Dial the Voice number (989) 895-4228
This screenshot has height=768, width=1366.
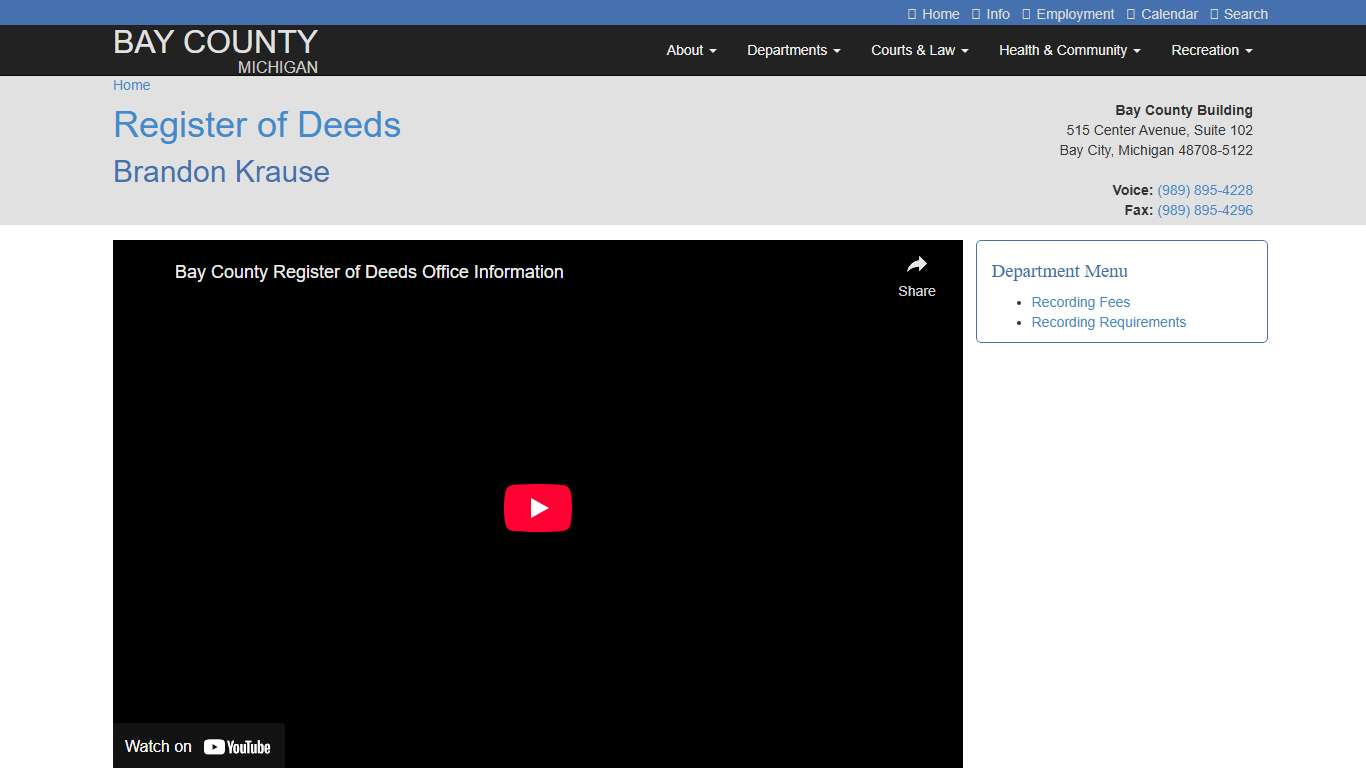click(1205, 190)
